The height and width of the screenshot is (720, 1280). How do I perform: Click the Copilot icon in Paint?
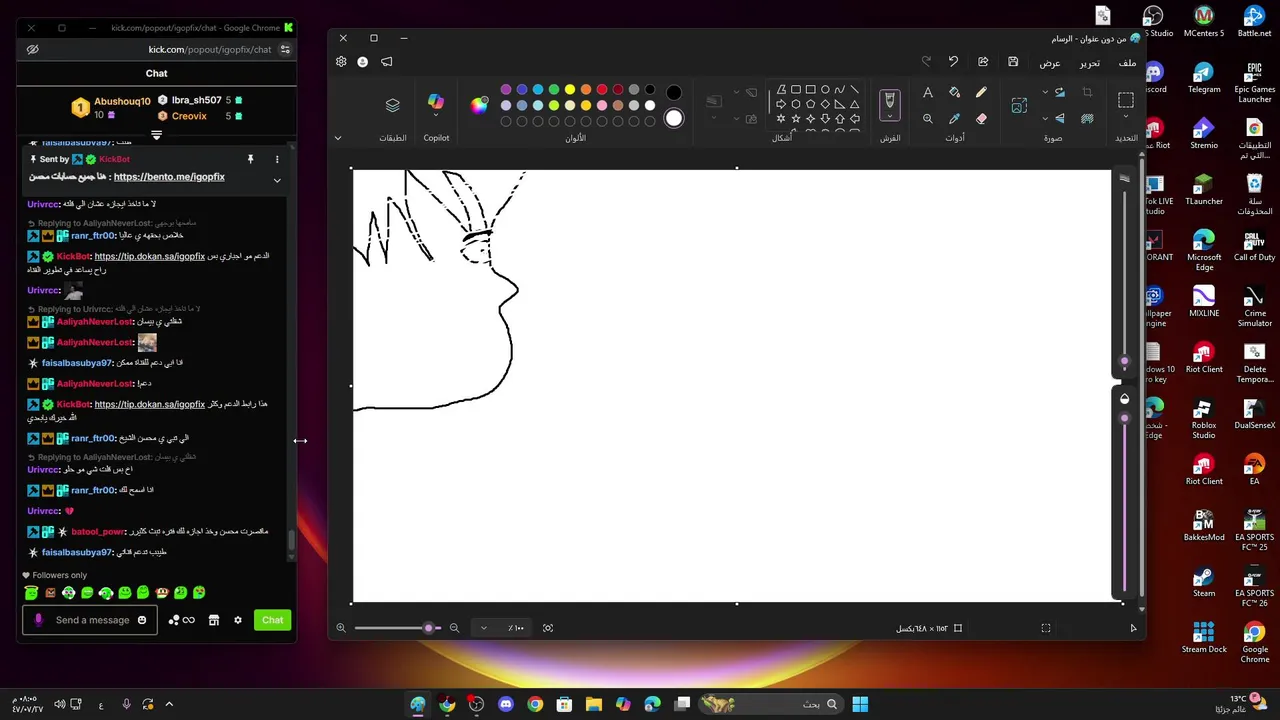[436, 103]
